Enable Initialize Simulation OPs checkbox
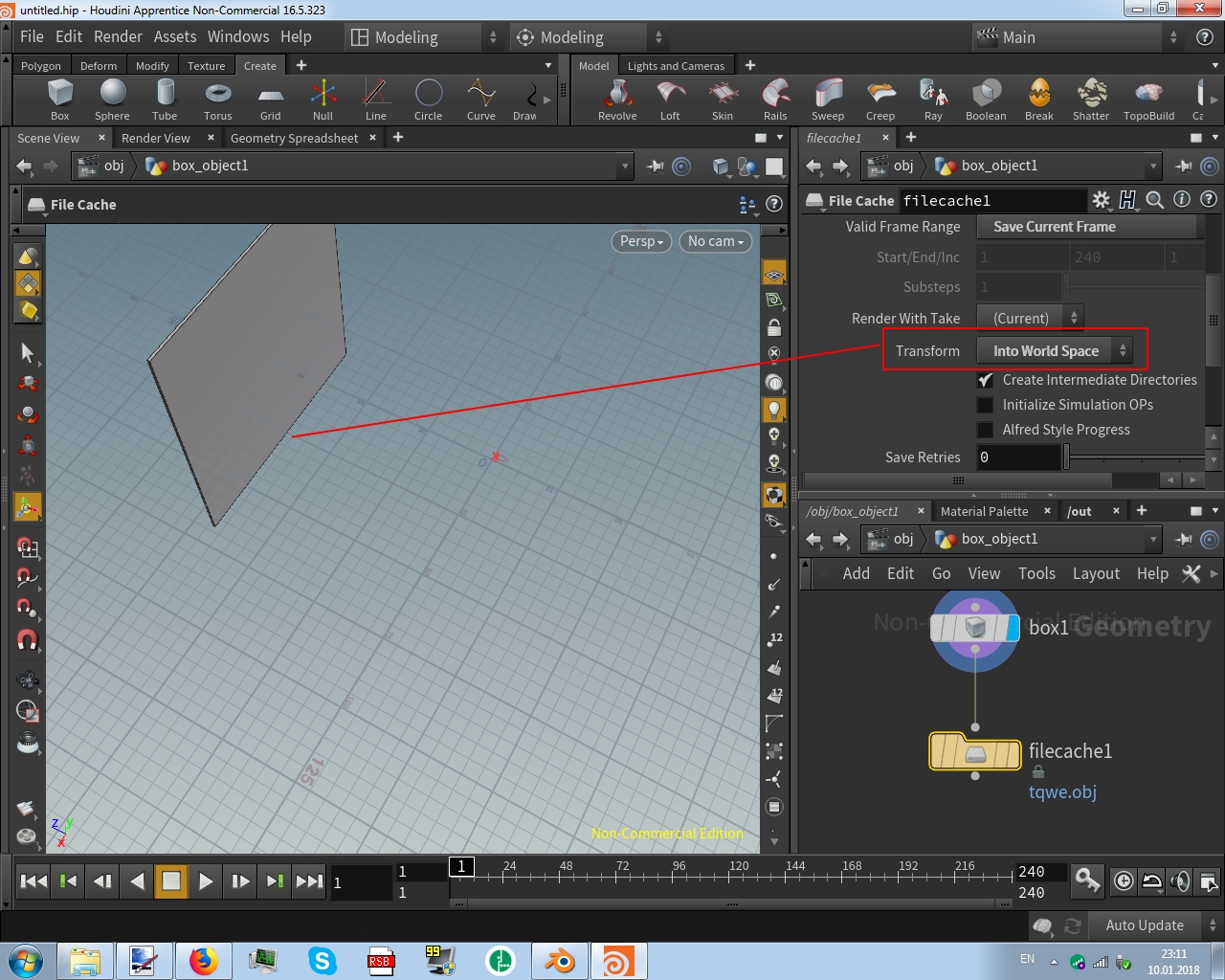The height and width of the screenshot is (980, 1225). (985, 405)
